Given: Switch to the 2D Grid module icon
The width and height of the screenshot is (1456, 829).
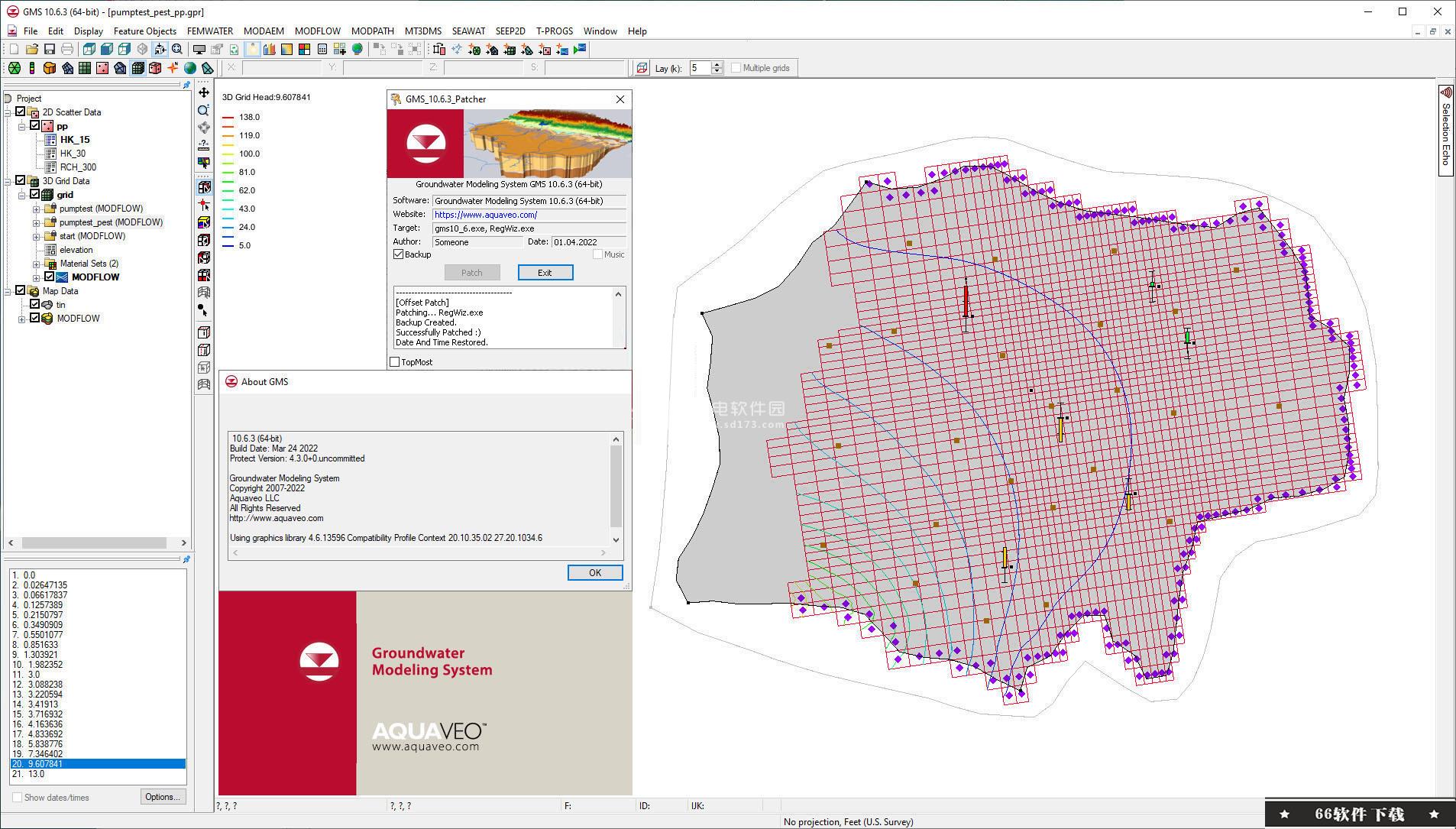Looking at the screenshot, I should point(85,68).
